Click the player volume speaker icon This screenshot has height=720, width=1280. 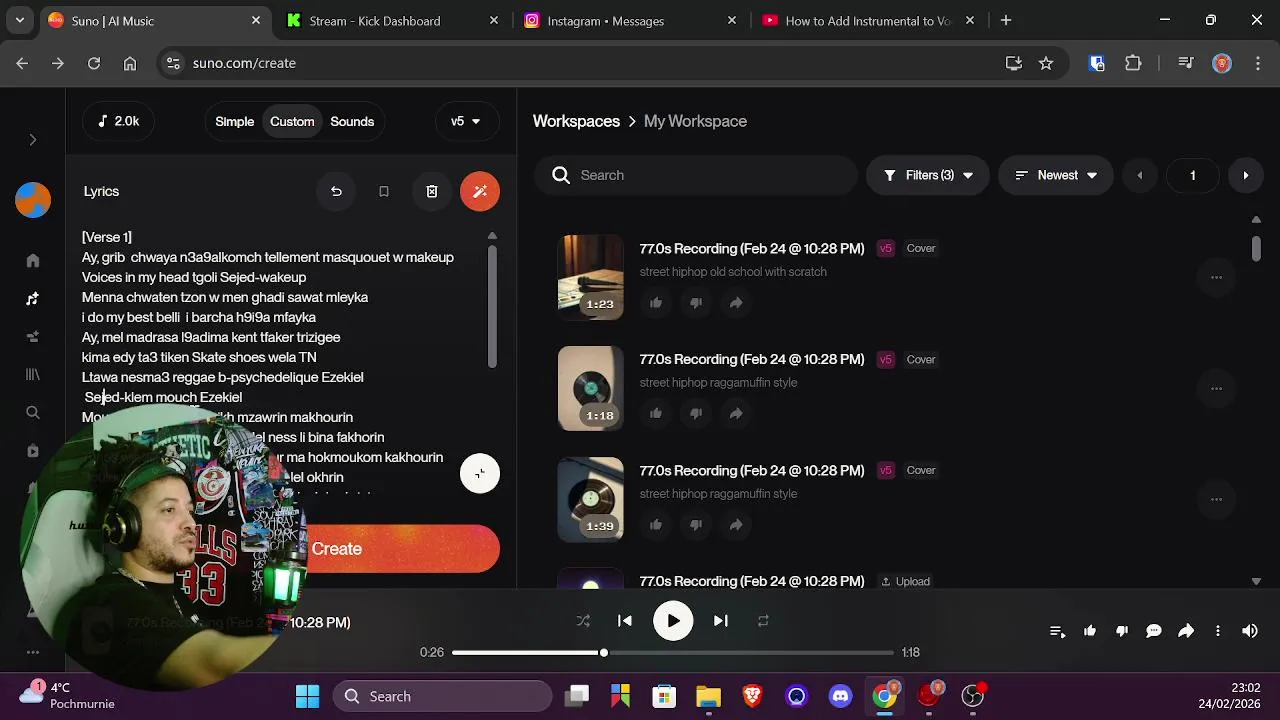pyautogui.click(x=1250, y=631)
